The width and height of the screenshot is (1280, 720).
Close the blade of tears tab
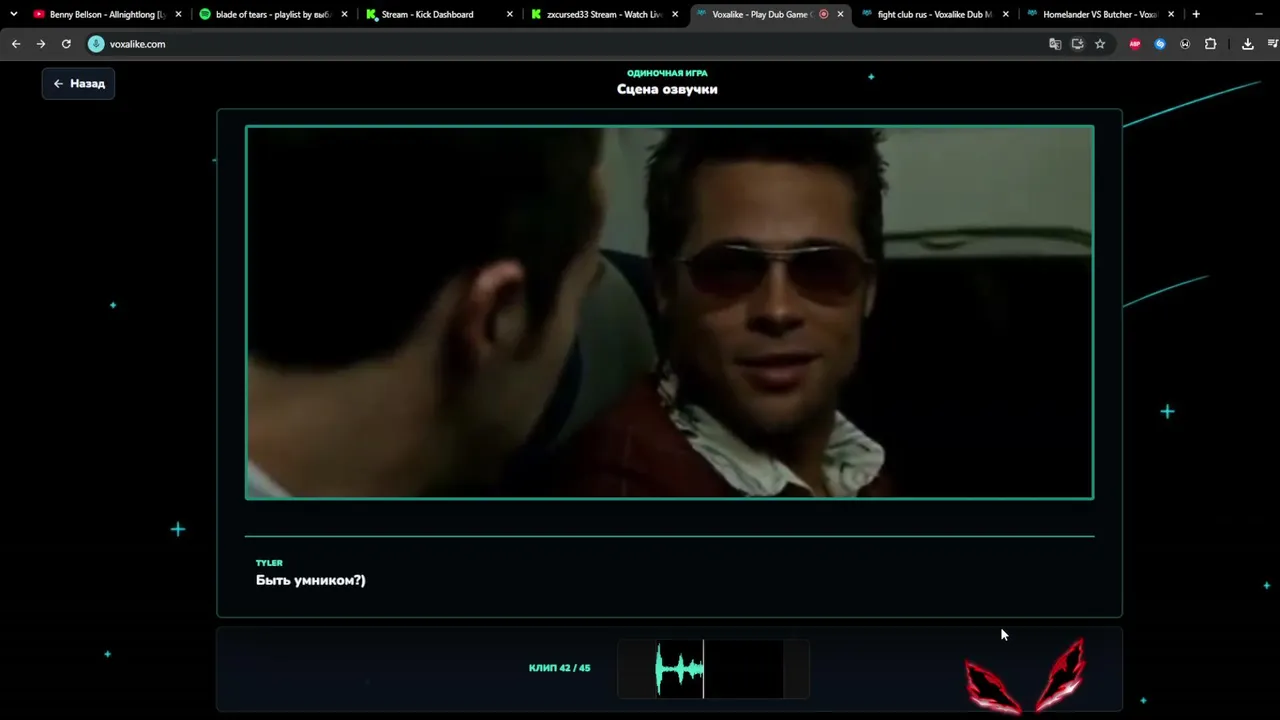[344, 14]
